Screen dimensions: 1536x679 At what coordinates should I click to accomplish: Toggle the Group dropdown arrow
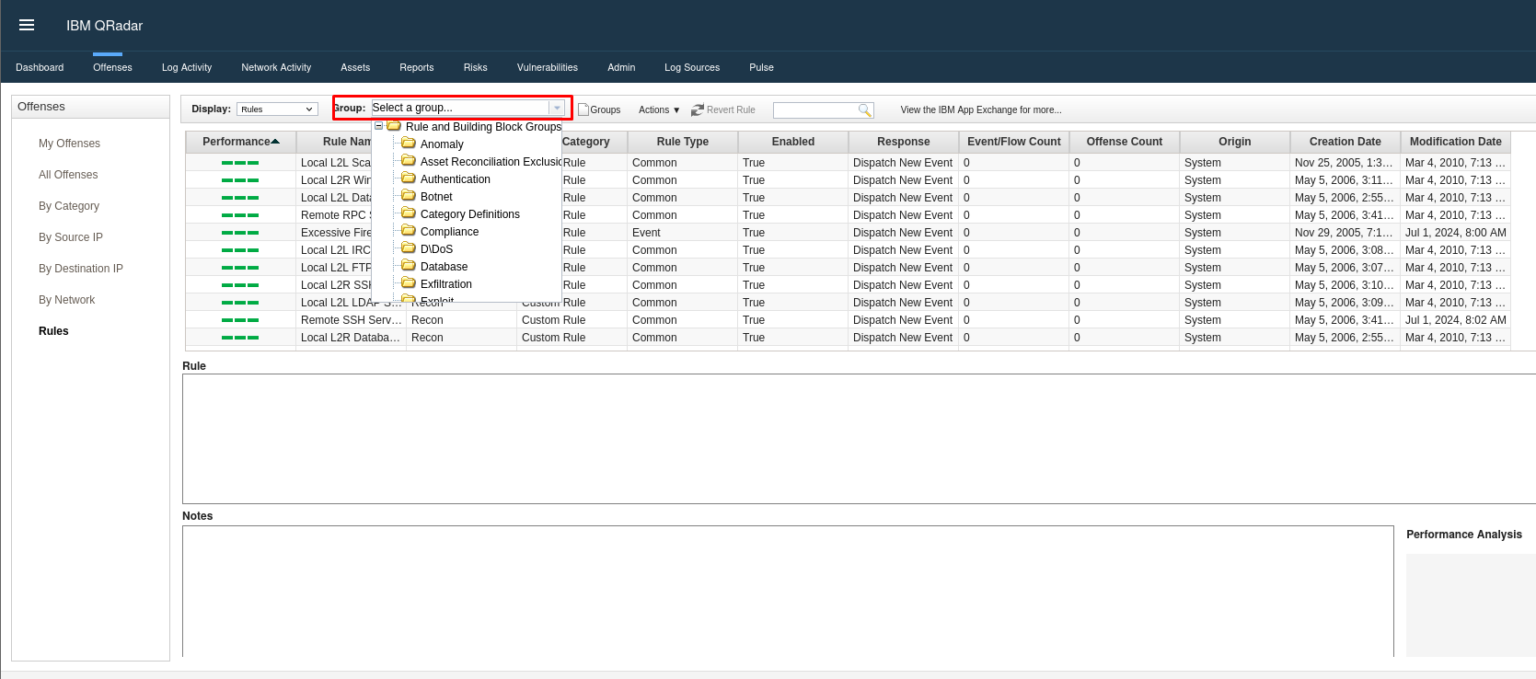click(557, 108)
